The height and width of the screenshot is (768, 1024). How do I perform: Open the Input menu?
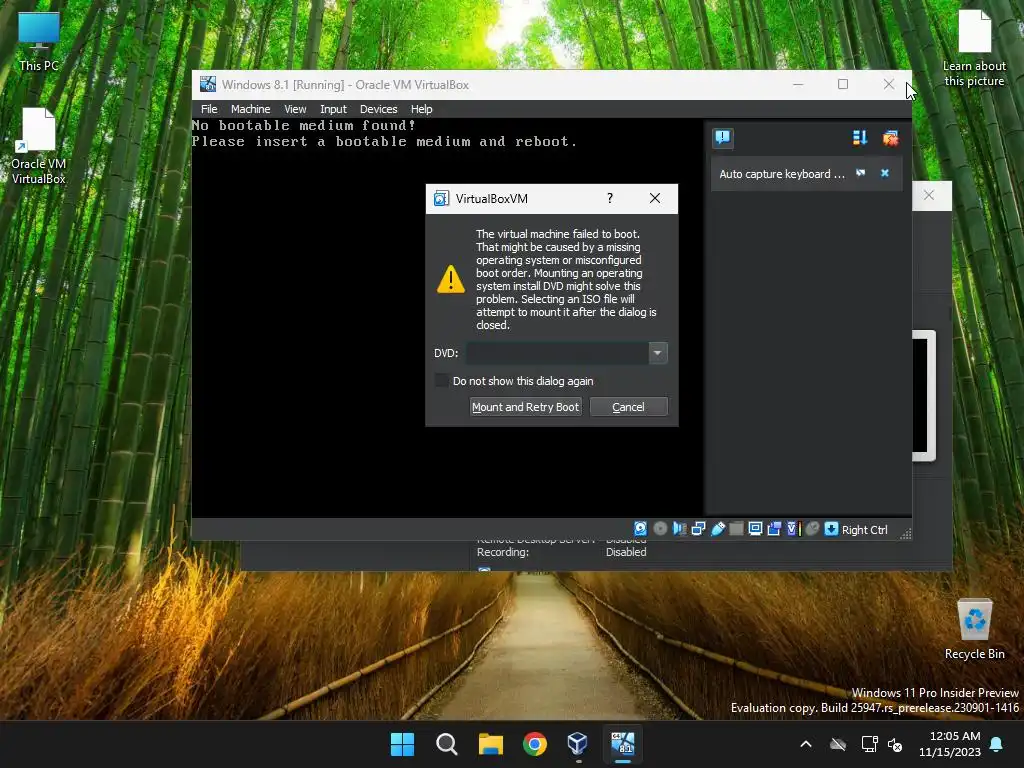tap(333, 109)
